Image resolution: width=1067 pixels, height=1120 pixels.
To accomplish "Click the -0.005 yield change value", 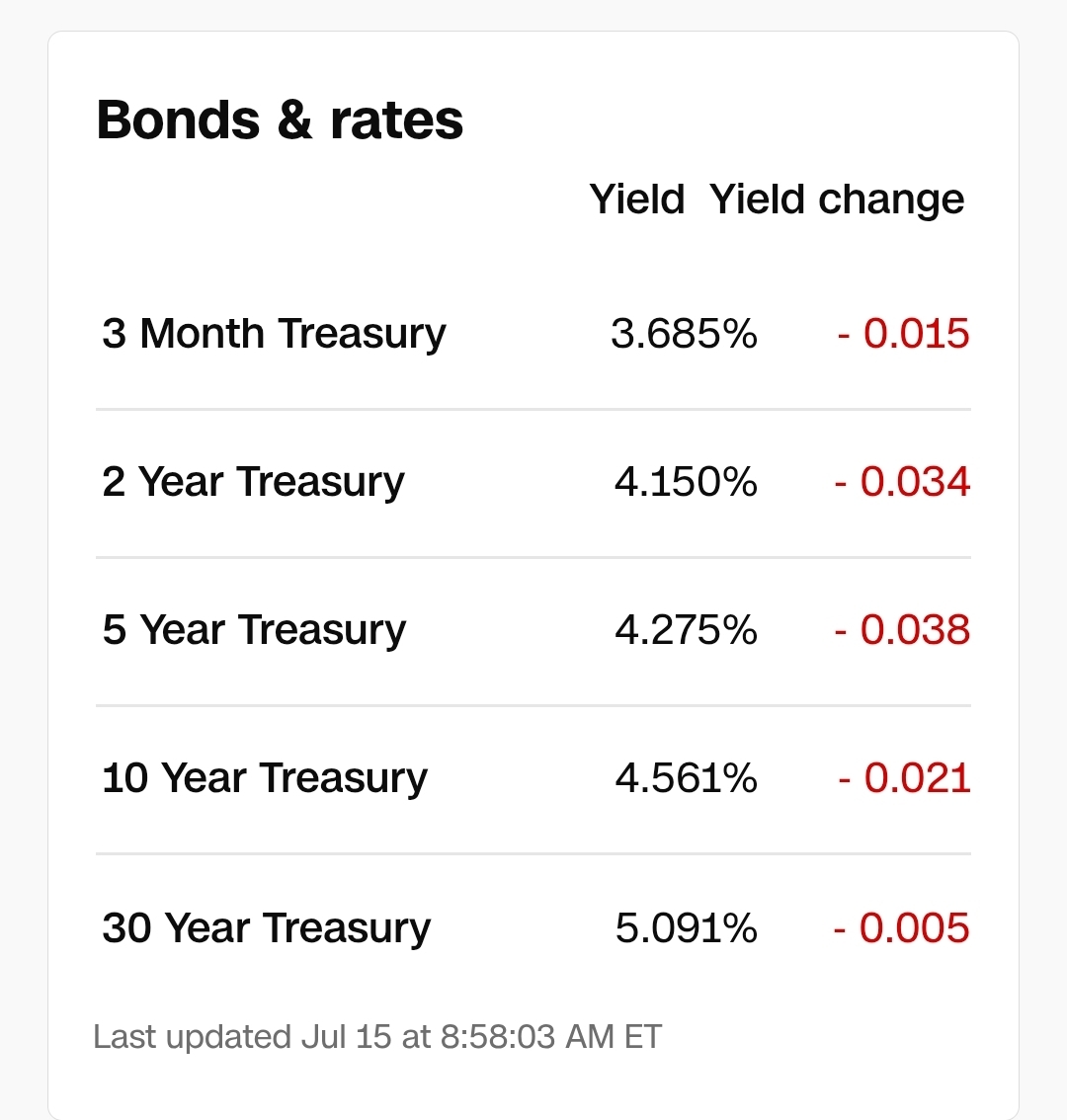I will pyautogui.click(x=901, y=927).
